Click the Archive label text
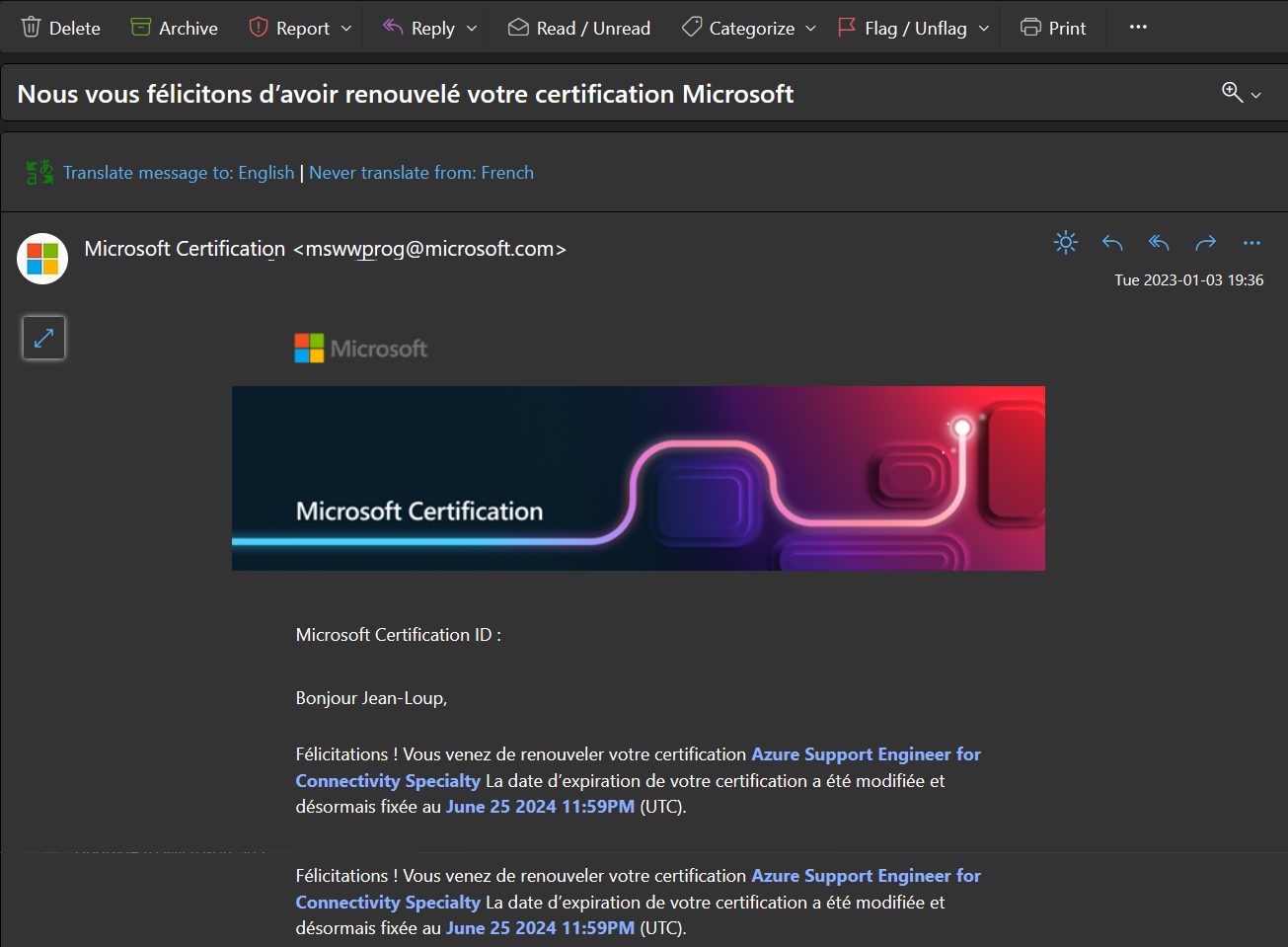 tap(189, 29)
